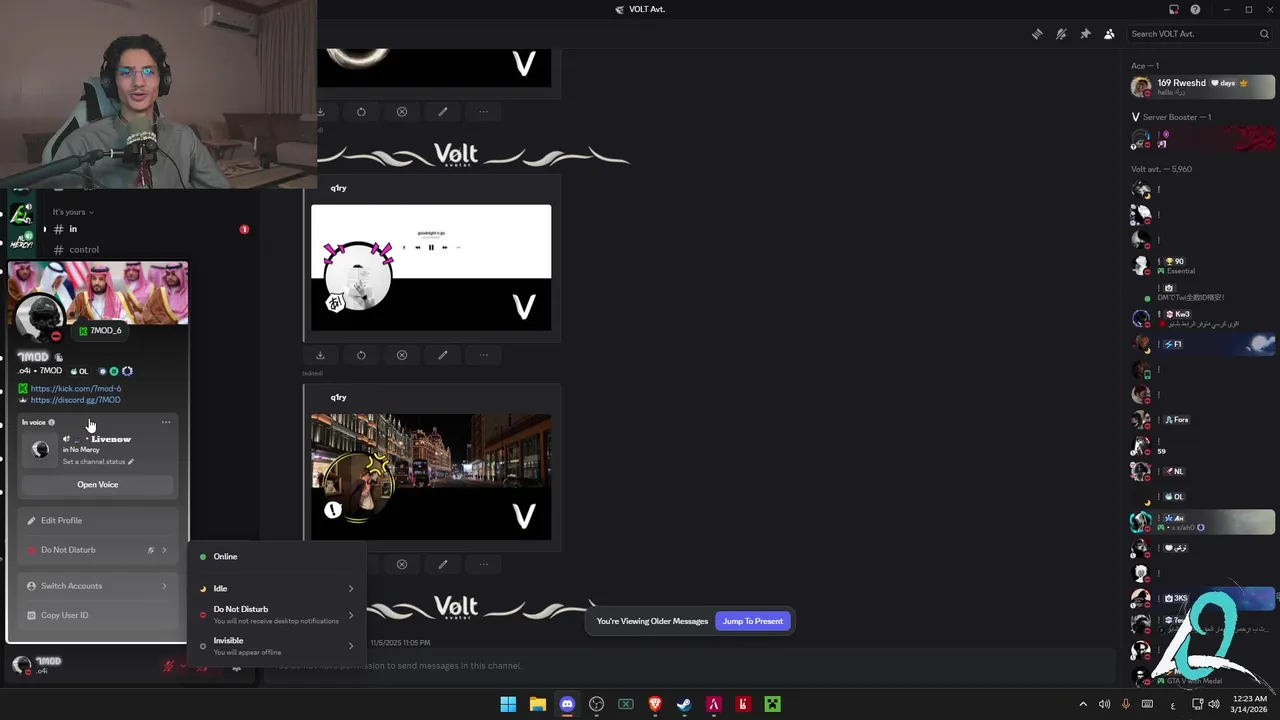Click the Open Voice button
The image size is (1280, 720).
98,485
